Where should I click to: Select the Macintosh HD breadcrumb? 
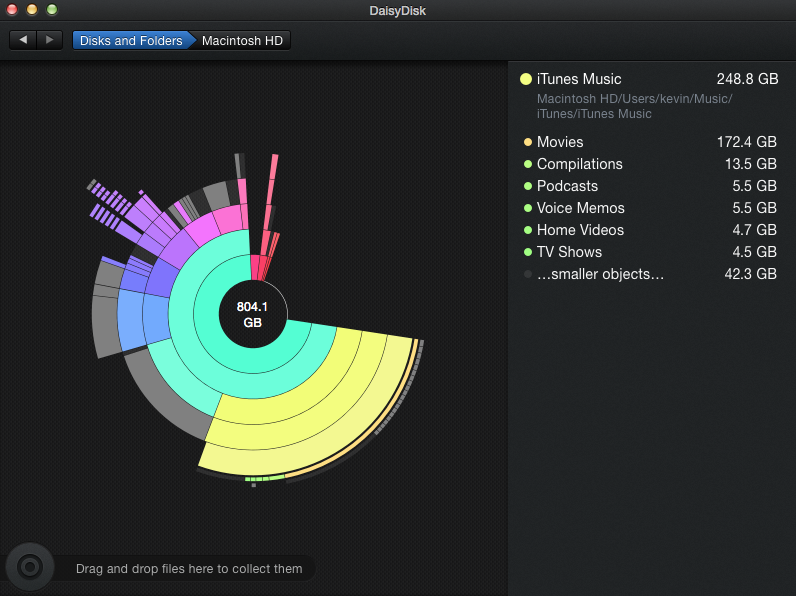click(x=242, y=41)
